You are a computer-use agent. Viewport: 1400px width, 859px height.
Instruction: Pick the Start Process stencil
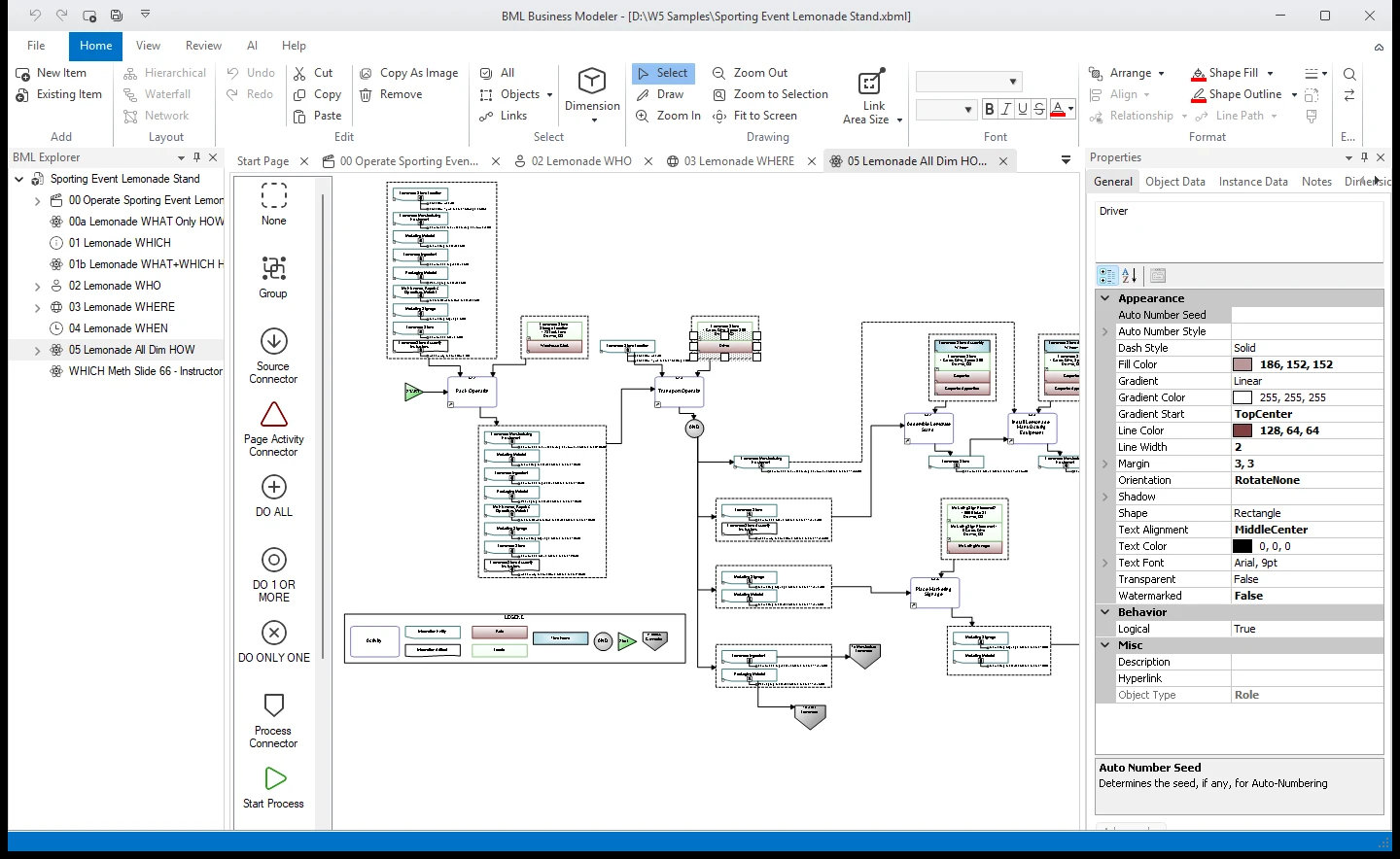pos(274,788)
